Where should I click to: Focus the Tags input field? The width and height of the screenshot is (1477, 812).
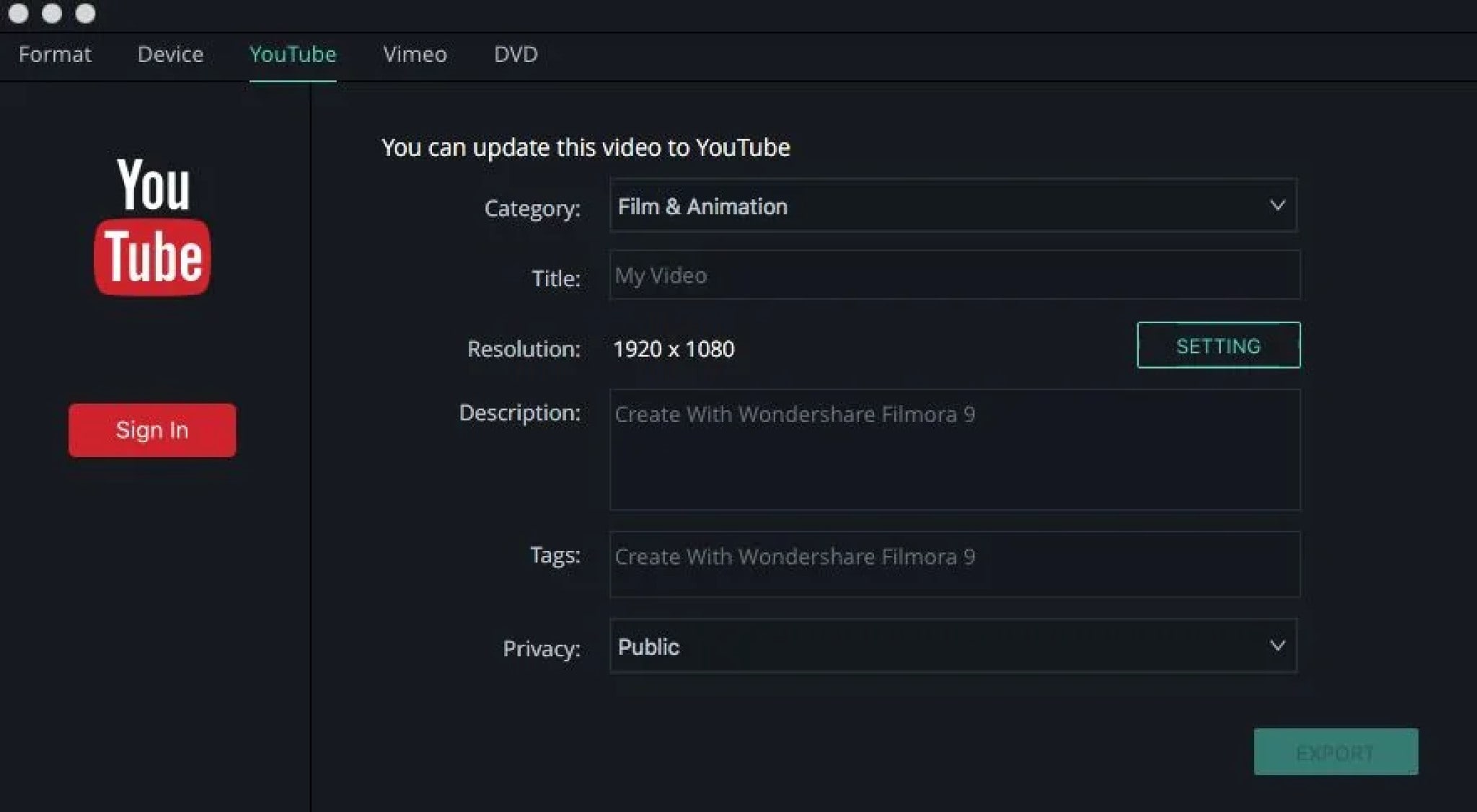click(954, 564)
